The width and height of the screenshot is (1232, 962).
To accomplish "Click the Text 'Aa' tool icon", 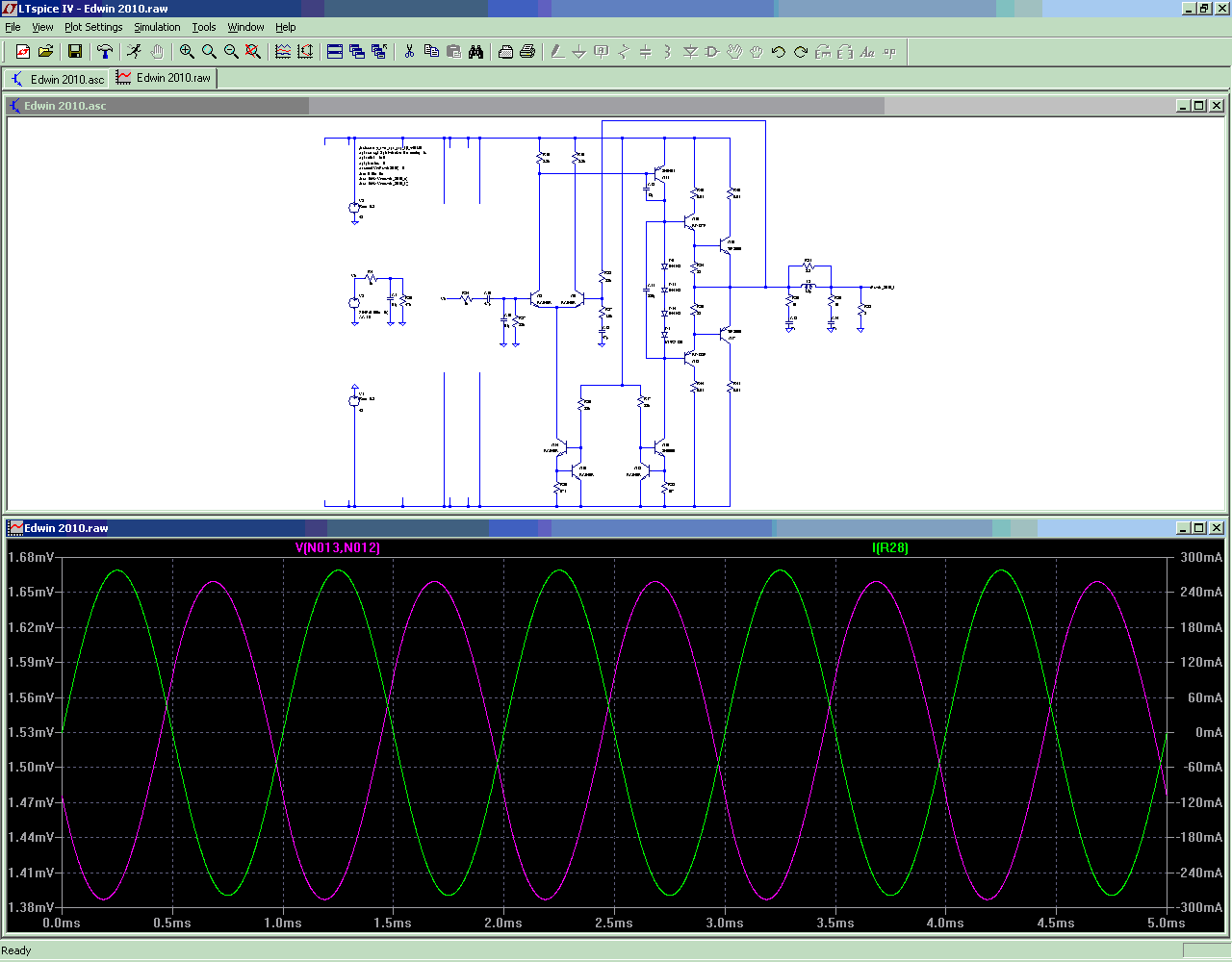I will tap(867, 52).
